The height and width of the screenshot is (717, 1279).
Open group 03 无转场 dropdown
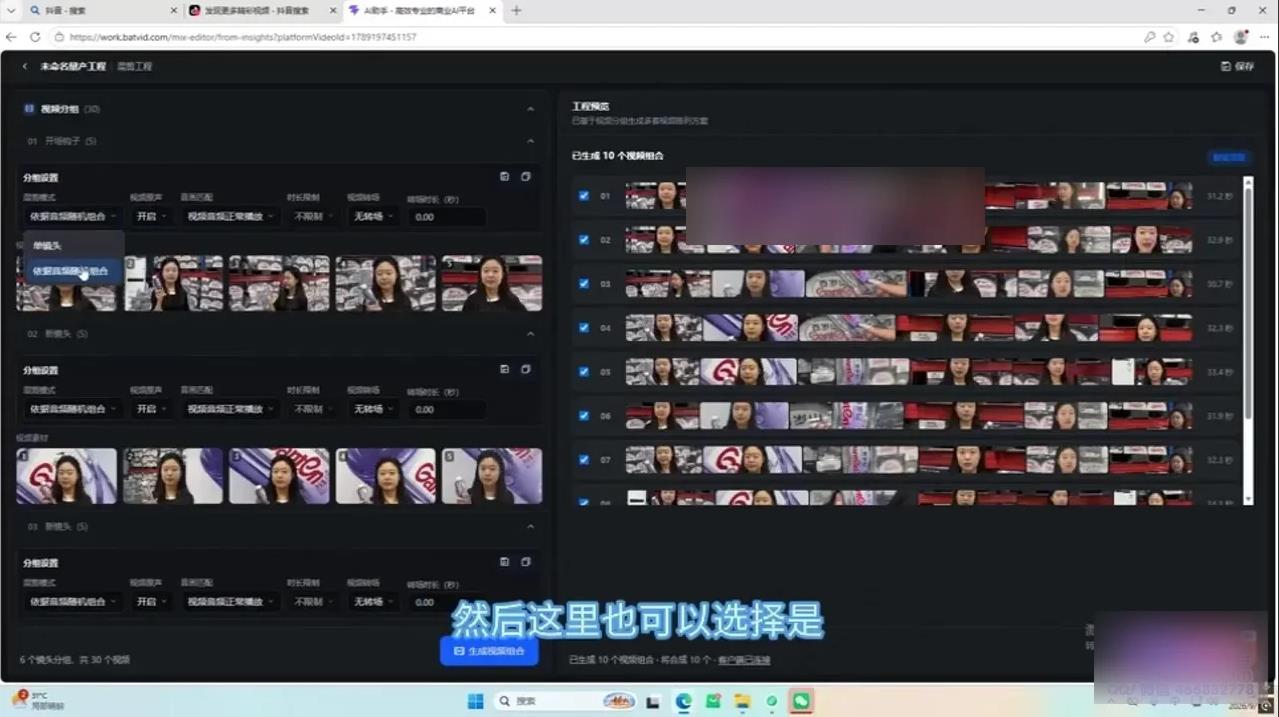click(x=372, y=602)
